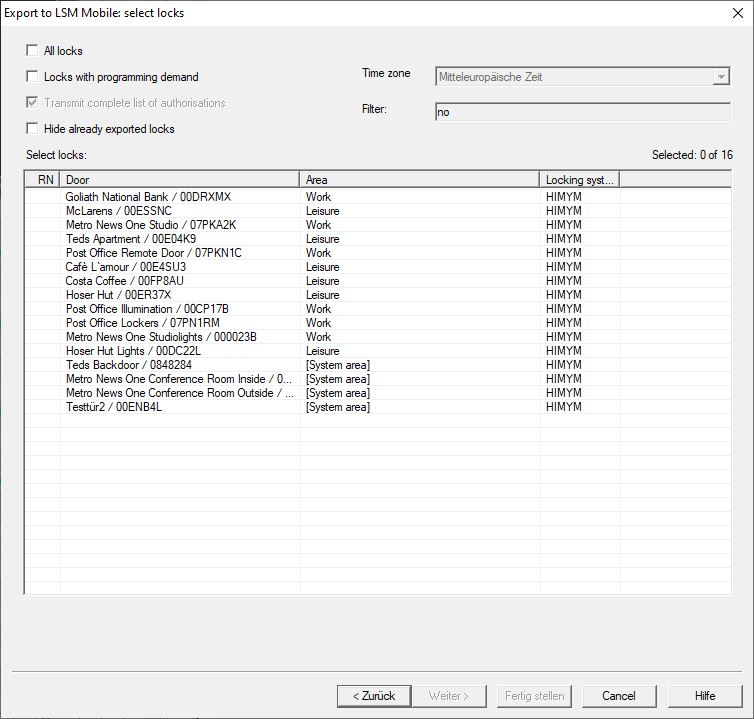The width and height of the screenshot is (754, 719).
Task: Select Teds Apartment / 00E04K9 row
Action: tap(131, 239)
